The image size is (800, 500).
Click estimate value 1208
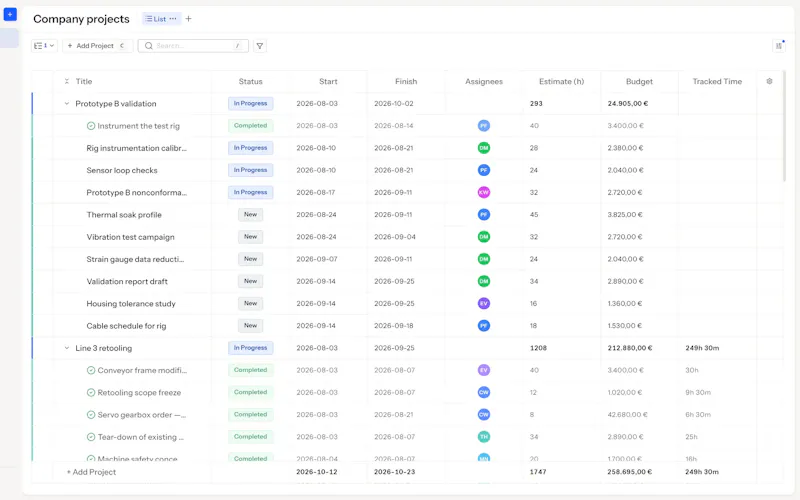[x=538, y=348]
